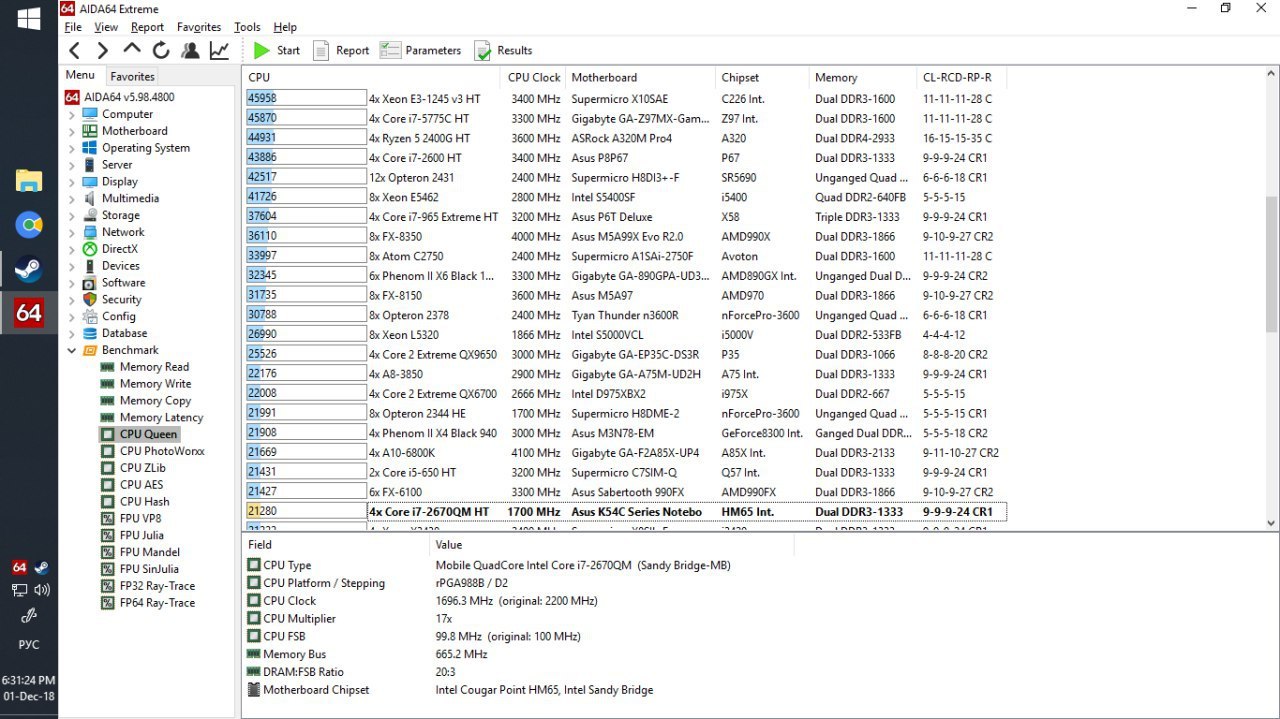1280x719 pixels.
Task: Go back with the left arrow toolbar icon
Action: pyautogui.click(x=75, y=50)
